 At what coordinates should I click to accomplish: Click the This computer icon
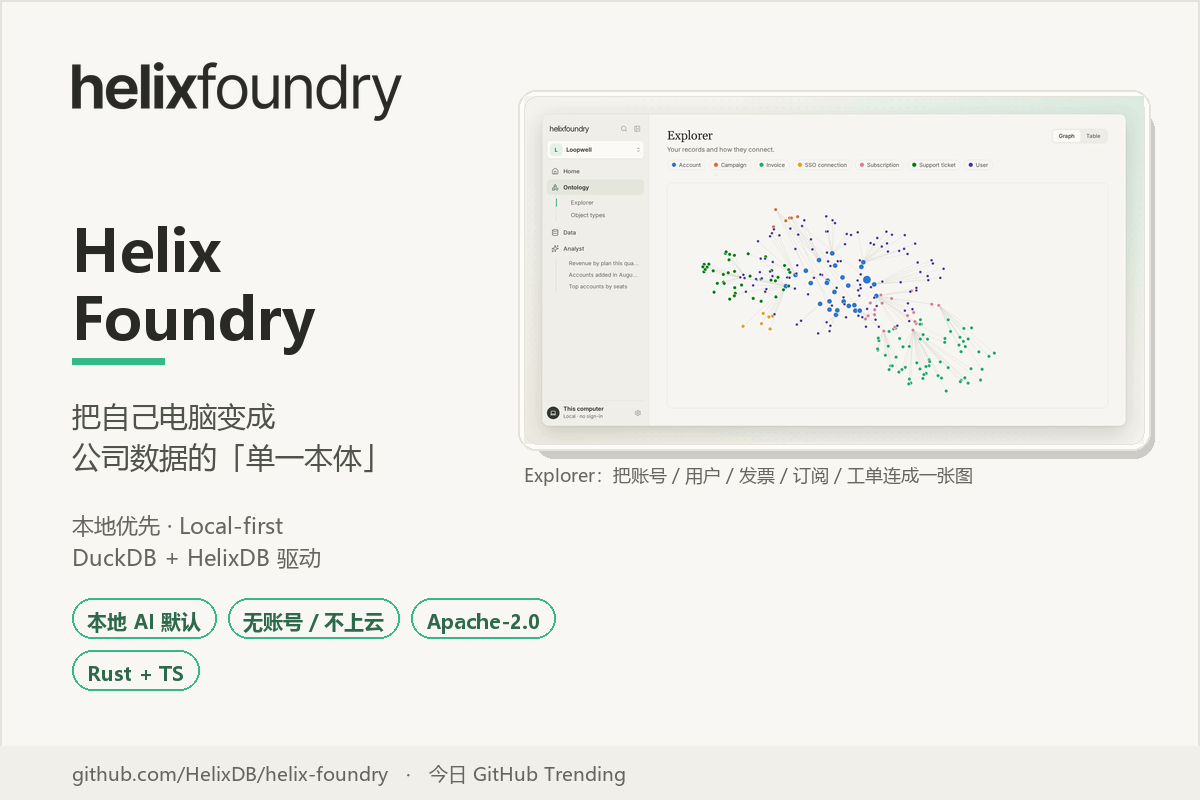553,412
